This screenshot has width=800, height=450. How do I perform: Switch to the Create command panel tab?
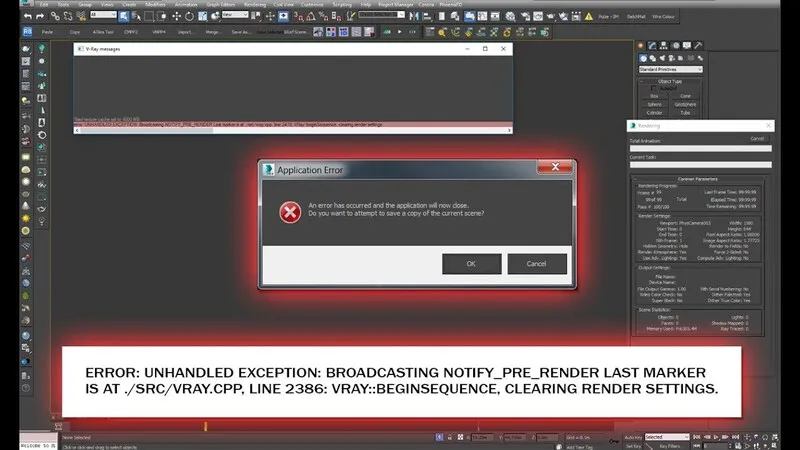pos(641,45)
